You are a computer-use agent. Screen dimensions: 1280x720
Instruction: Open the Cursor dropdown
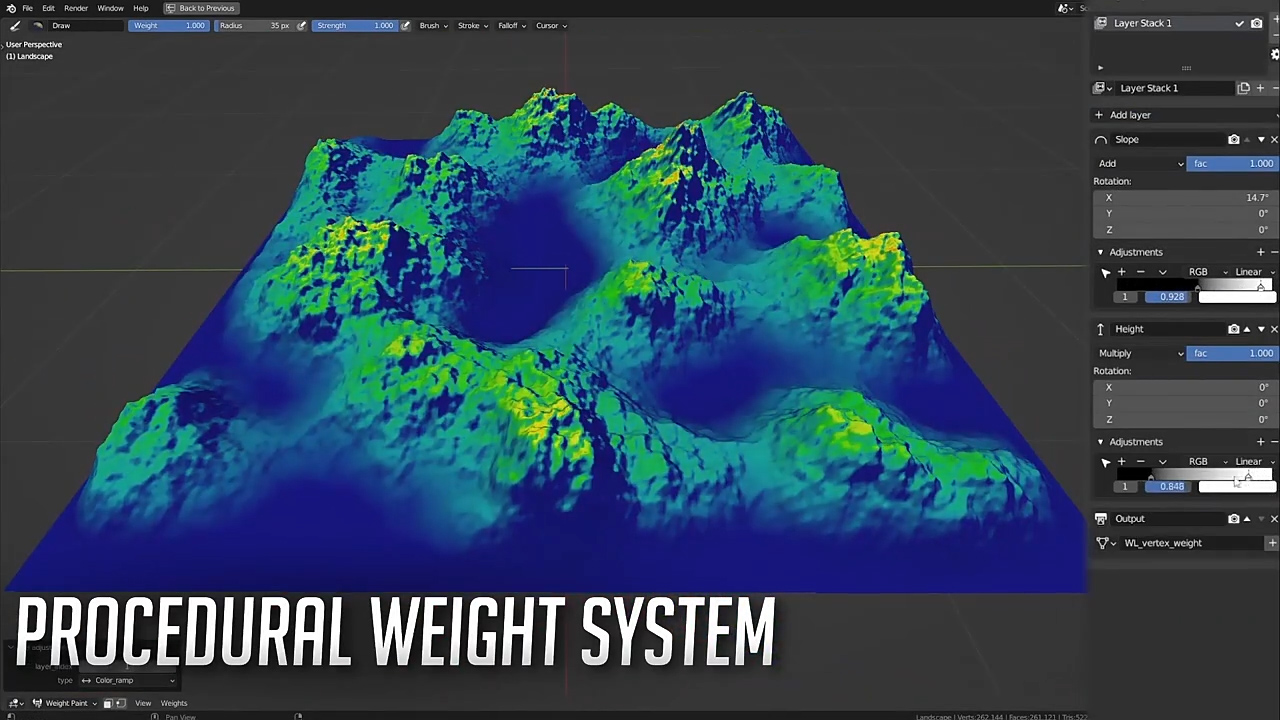pyautogui.click(x=550, y=25)
